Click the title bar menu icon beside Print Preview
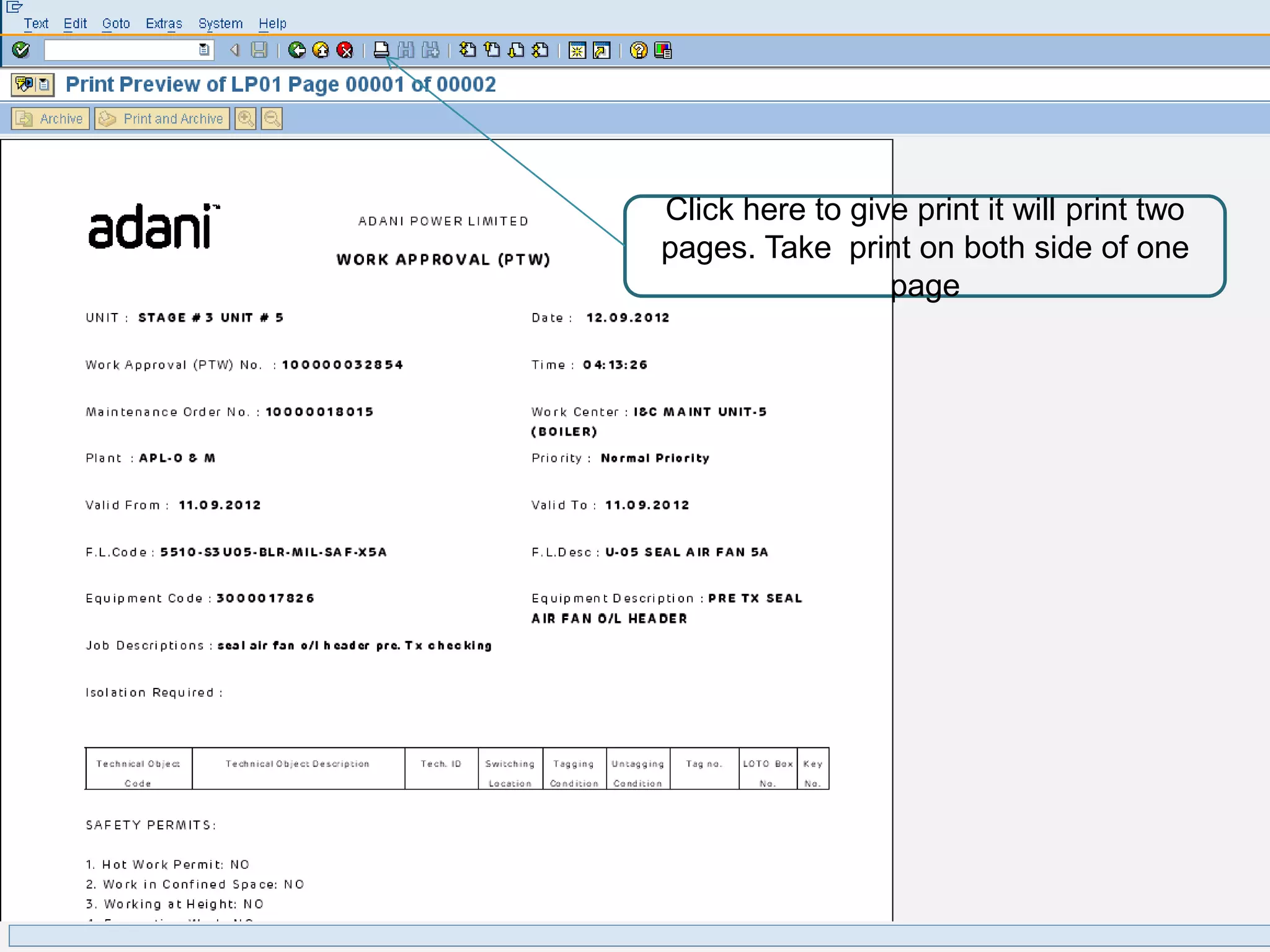The image size is (1270, 952). [33, 84]
